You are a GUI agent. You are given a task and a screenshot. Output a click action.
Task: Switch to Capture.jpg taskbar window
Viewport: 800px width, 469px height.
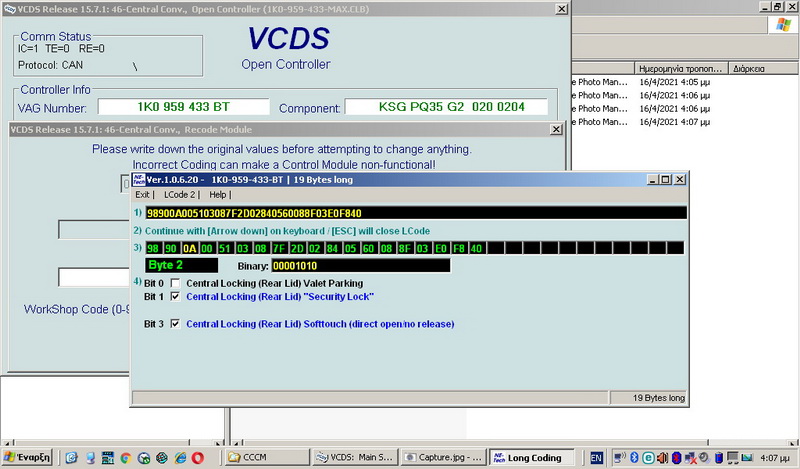point(443,457)
